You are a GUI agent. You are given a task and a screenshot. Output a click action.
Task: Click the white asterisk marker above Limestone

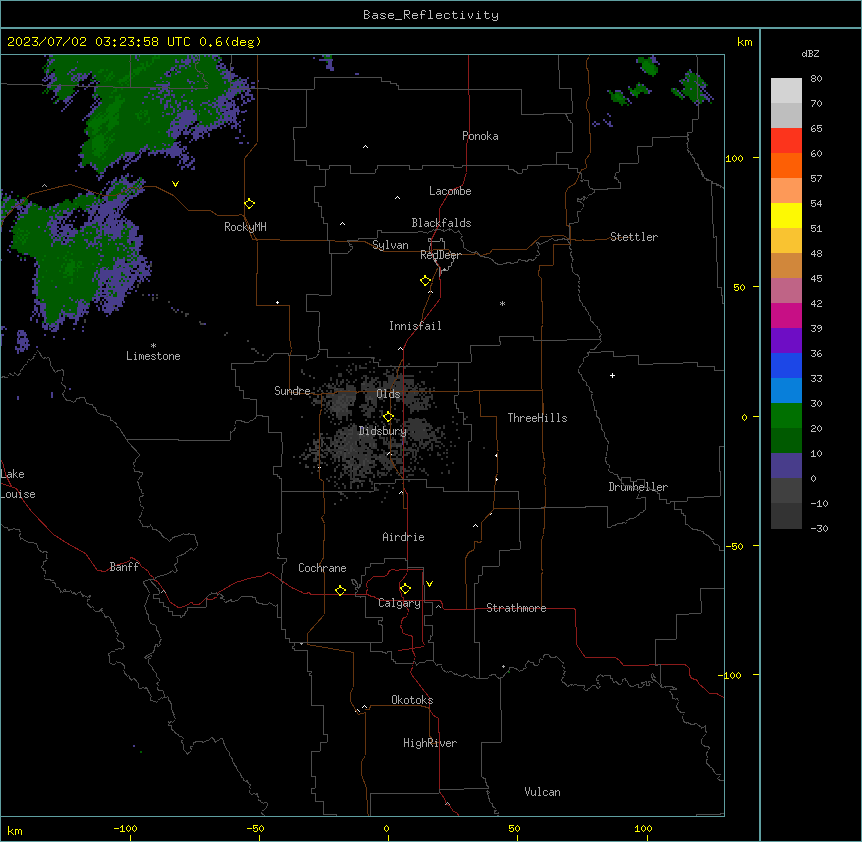click(x=153, y=345)
